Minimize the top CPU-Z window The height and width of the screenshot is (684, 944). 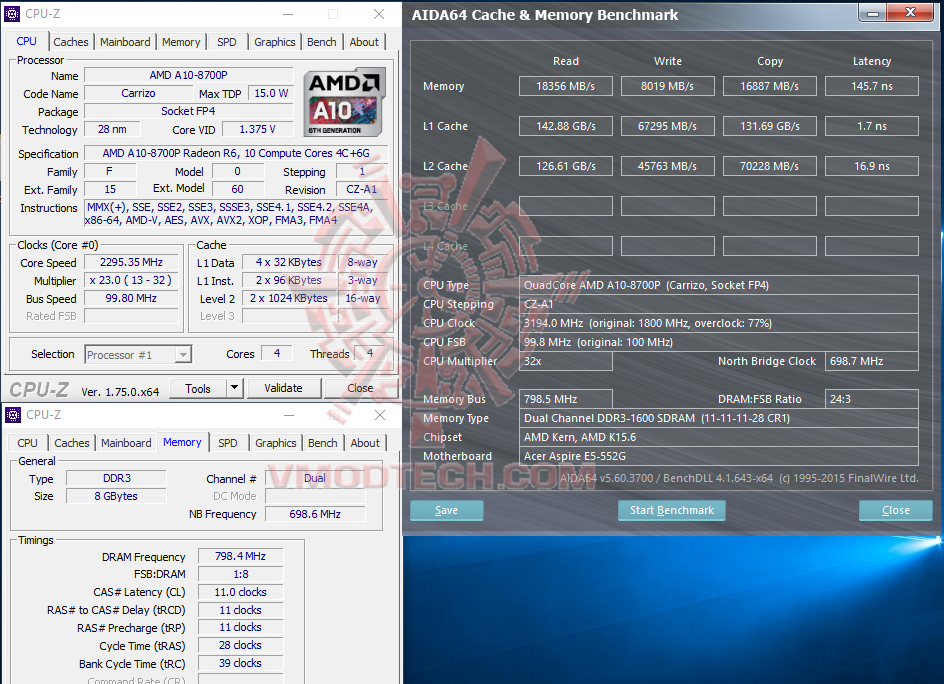pos(288,14)
